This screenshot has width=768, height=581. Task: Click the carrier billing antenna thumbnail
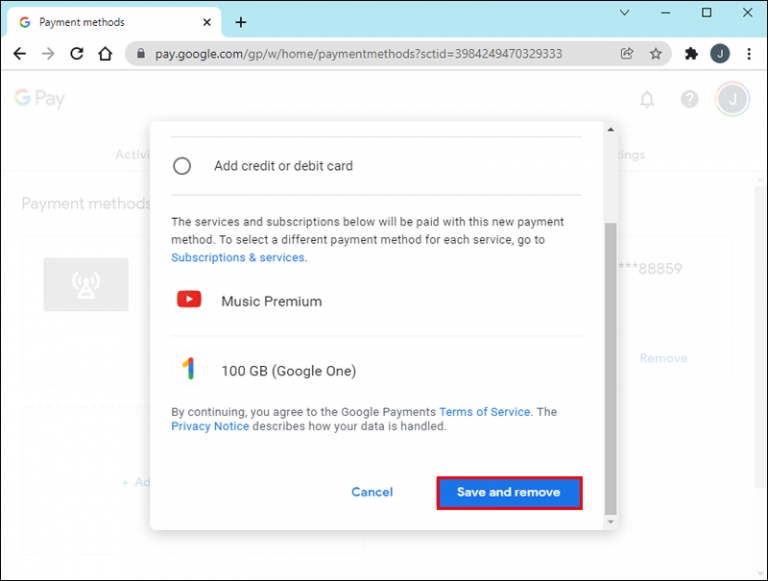86,285
